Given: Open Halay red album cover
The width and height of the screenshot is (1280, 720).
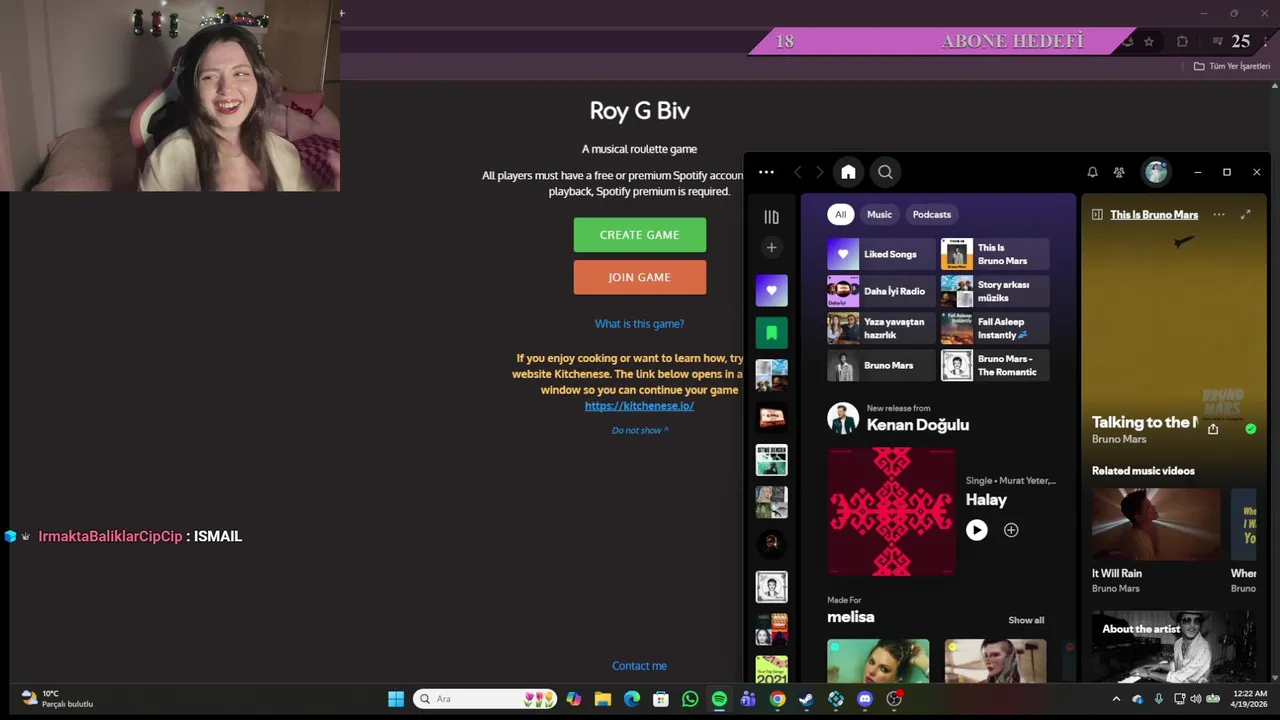Looking at the screenshot, I should pos(891,512).
